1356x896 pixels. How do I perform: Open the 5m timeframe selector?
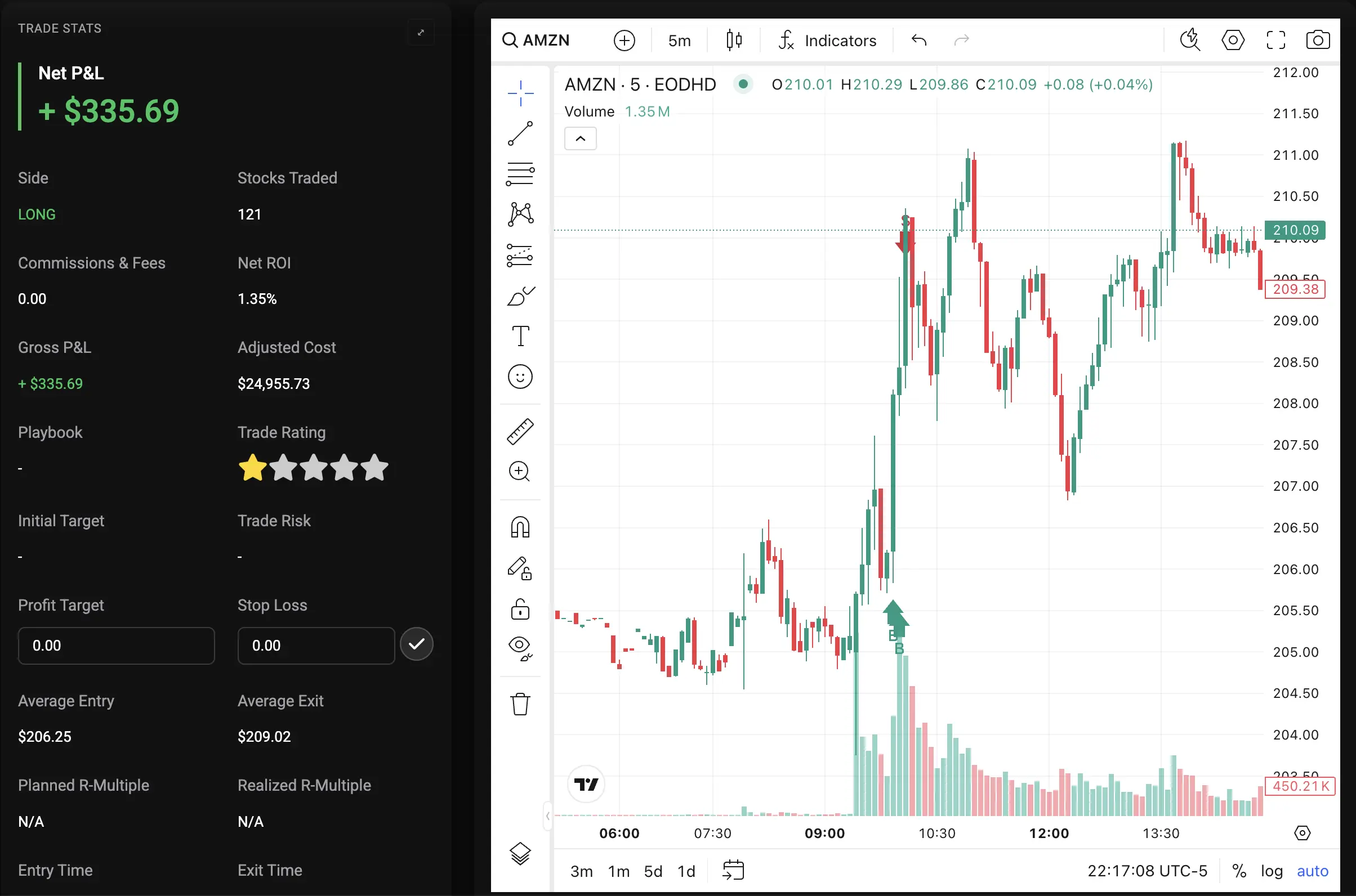coord(679,40)
